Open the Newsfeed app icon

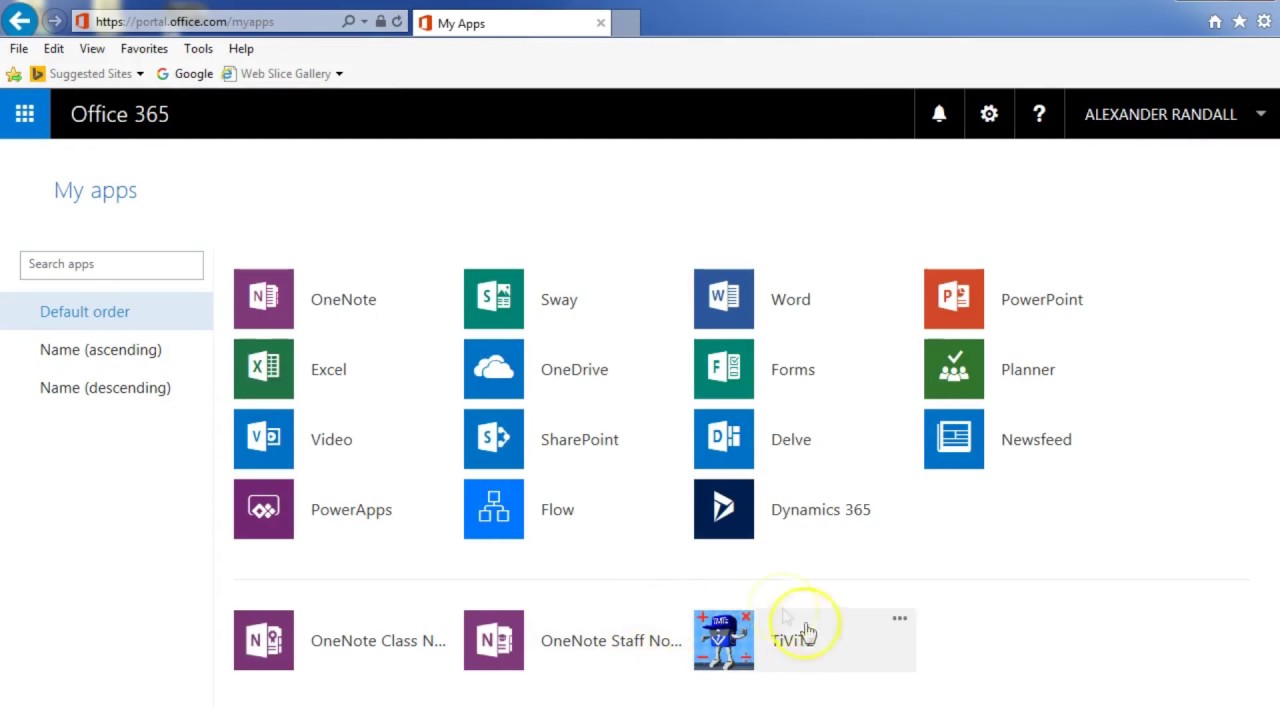(954, 439)
